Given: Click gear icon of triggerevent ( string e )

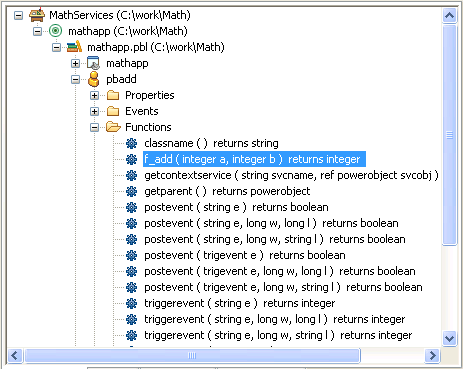Looking at the screenshot, I should pos(132,303).
